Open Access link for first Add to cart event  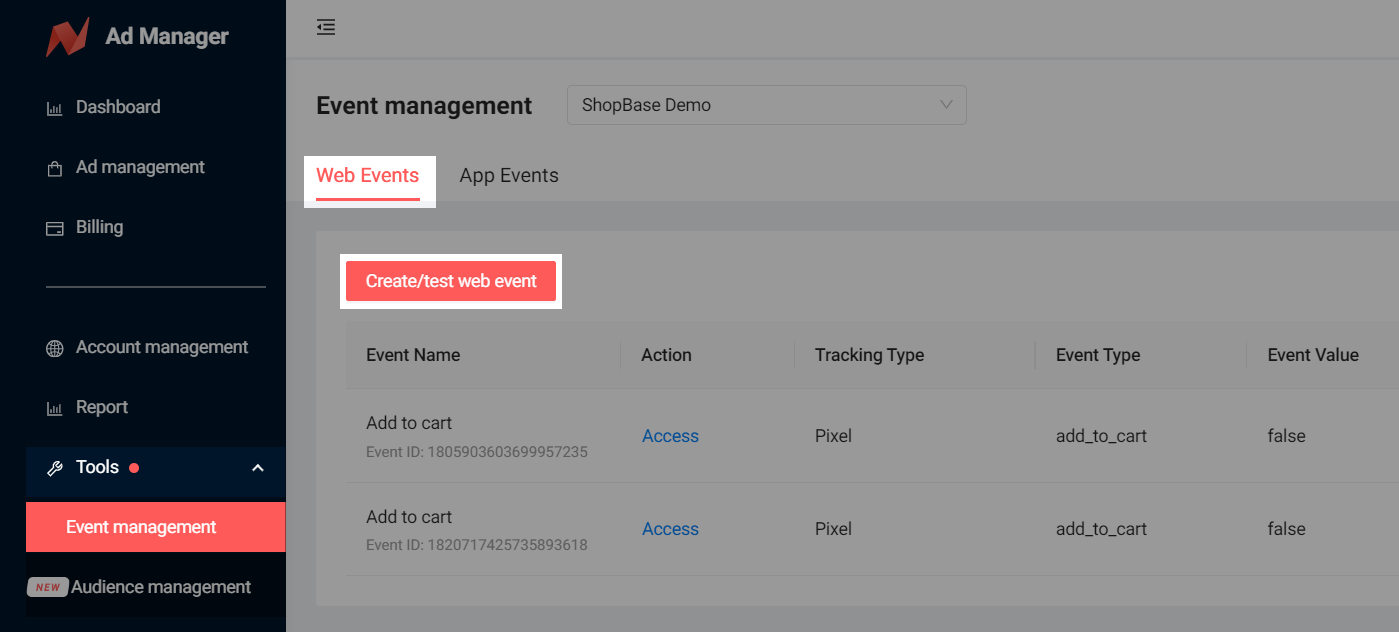[670, 436]
